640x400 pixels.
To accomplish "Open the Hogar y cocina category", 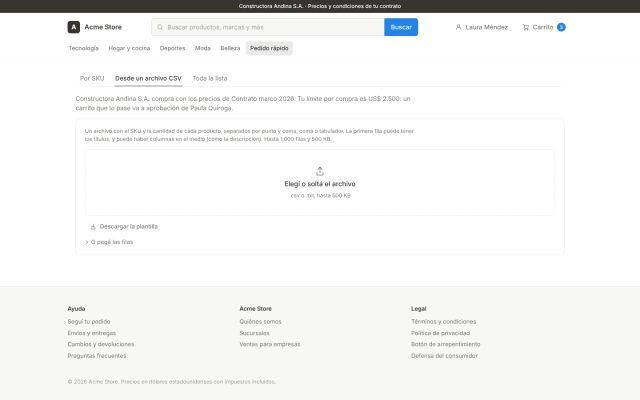I will pyautogui.click(x=129, y=48).
